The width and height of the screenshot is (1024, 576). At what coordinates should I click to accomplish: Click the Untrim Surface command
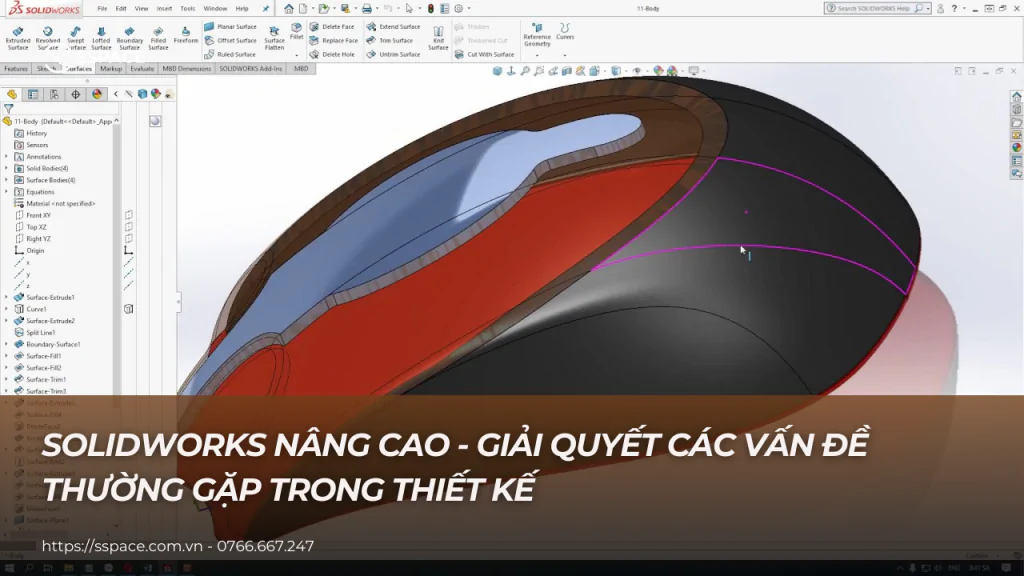tap(393, 54)
